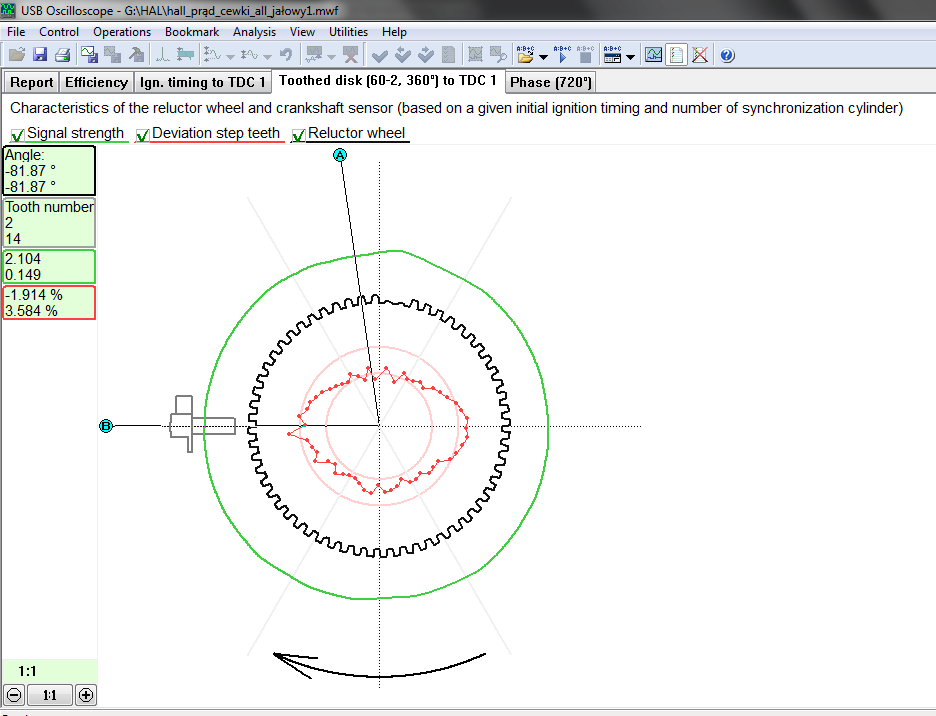Click the open file folder icon
The height and width of the screenshot is (716, 936).
tap(17, 55)
